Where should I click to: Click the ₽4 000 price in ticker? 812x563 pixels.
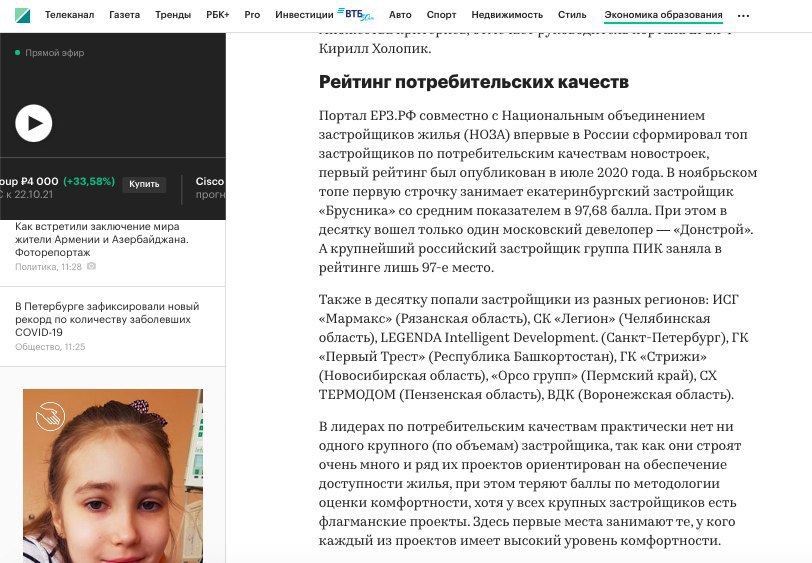tap(39, 181)
